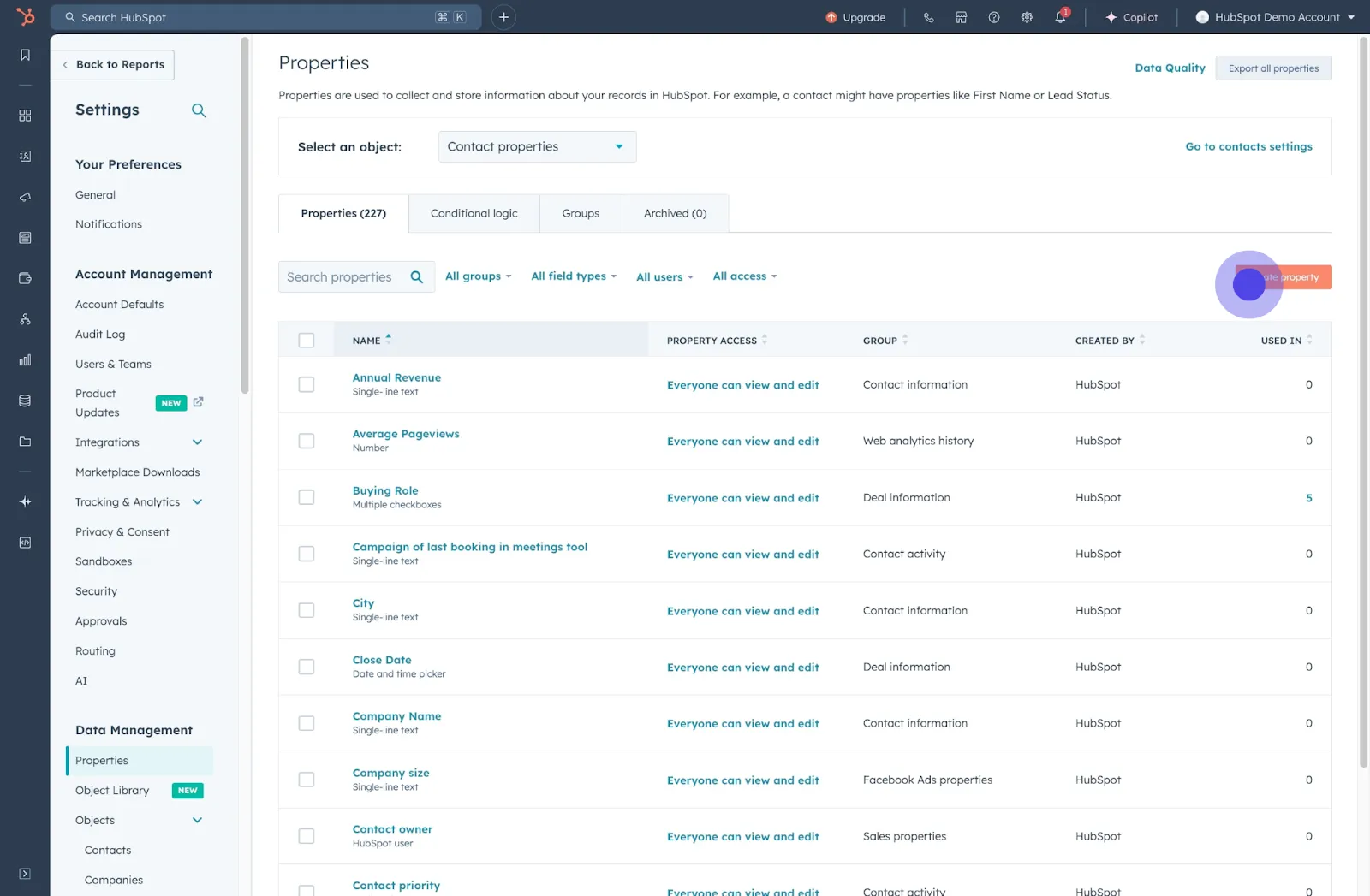Toggle select-all properties checkbox in header
The height and width of the screenshot is (896, 1370).
(307, 340)
